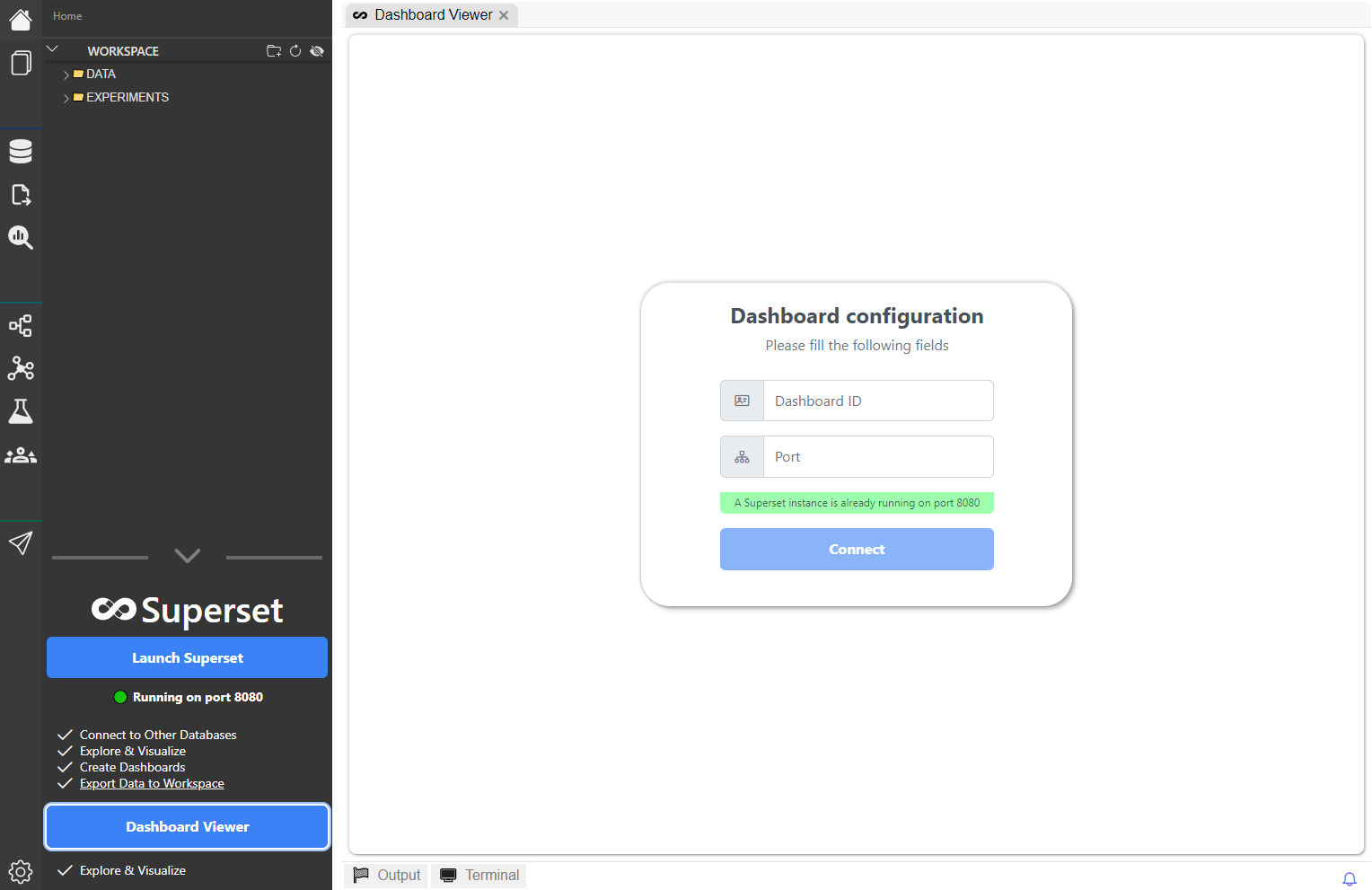Create new folder in workspace
Image resolution: width=1372 pixels, height=890 pixels.
click(x=274, y=51)
